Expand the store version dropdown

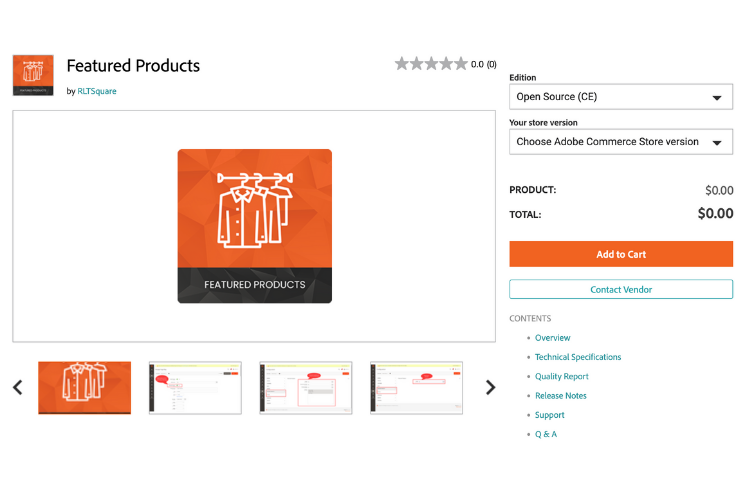click(x=620, y=142)
